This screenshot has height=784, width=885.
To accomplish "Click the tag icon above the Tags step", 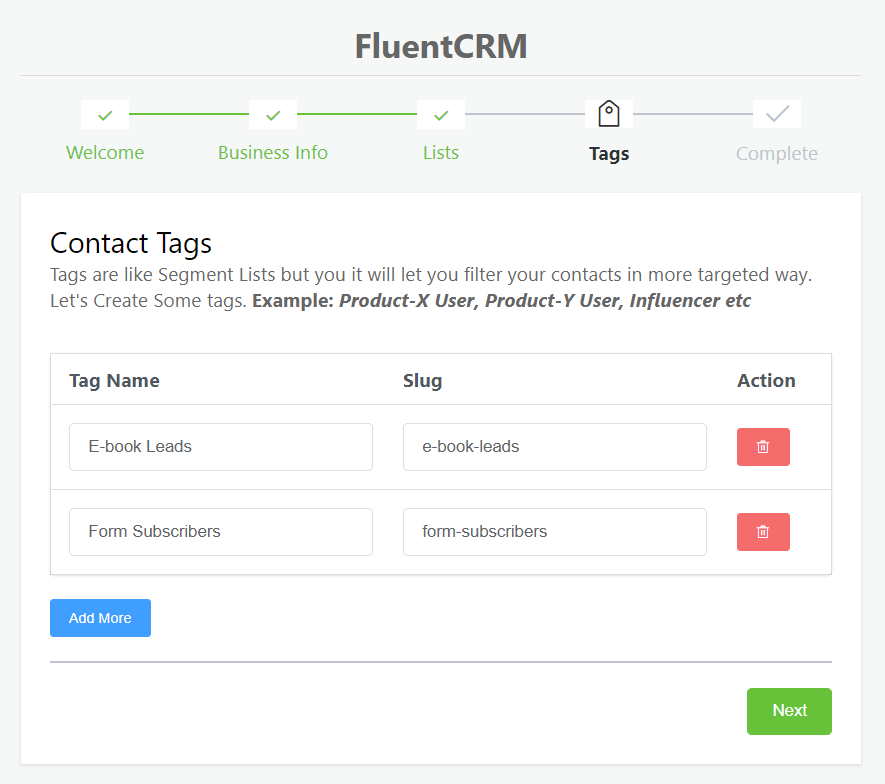I will pyautogui.click(x=609, y=114).
